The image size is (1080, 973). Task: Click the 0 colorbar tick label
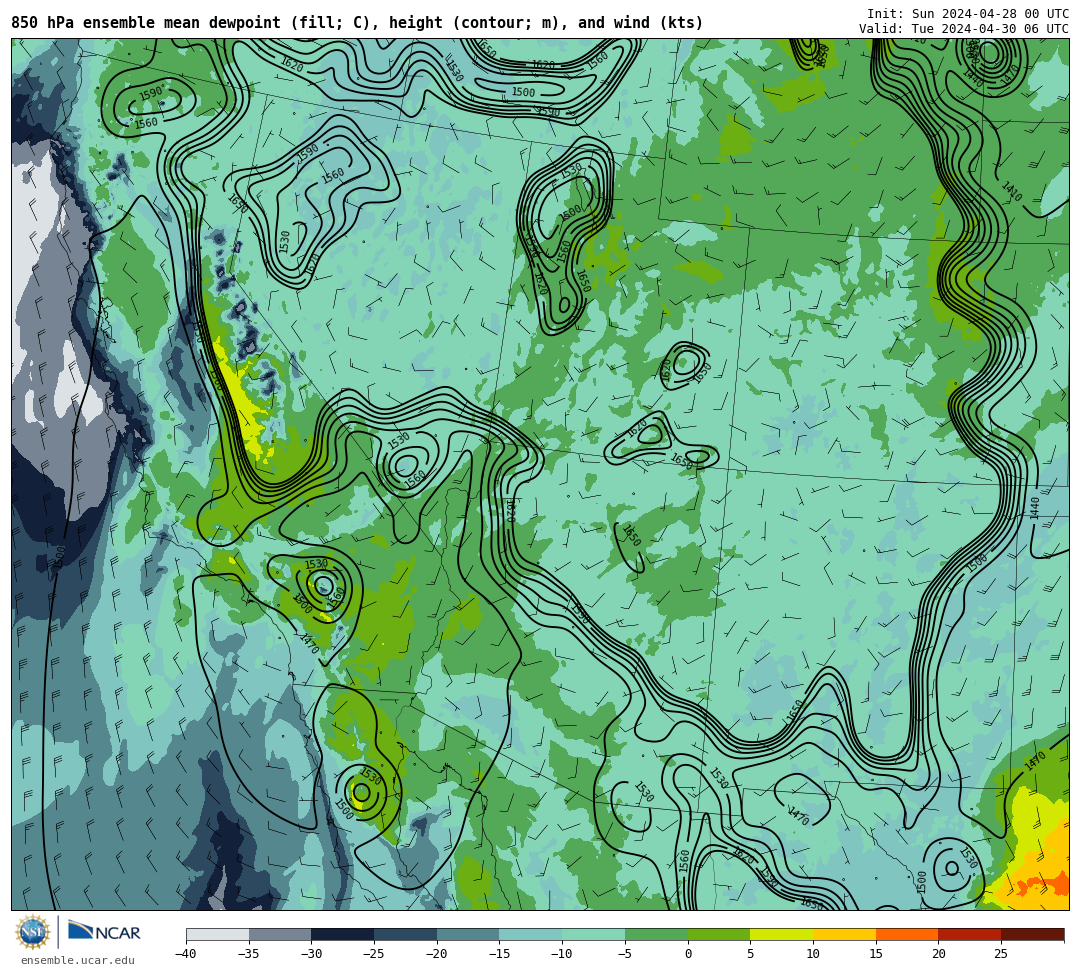(688, 954)
